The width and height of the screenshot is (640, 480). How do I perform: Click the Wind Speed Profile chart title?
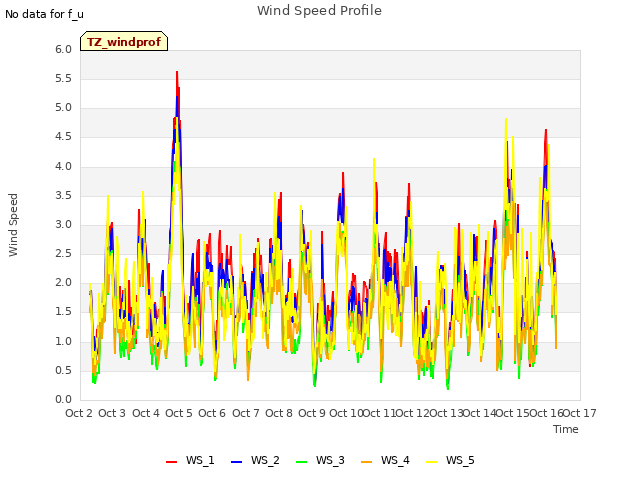[x=319, y=11]
